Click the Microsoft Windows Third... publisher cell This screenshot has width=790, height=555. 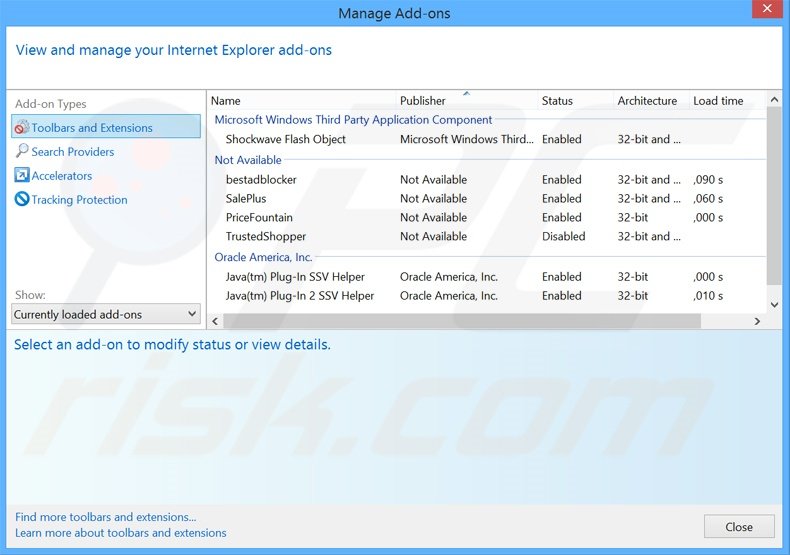(x=467, y=140)
